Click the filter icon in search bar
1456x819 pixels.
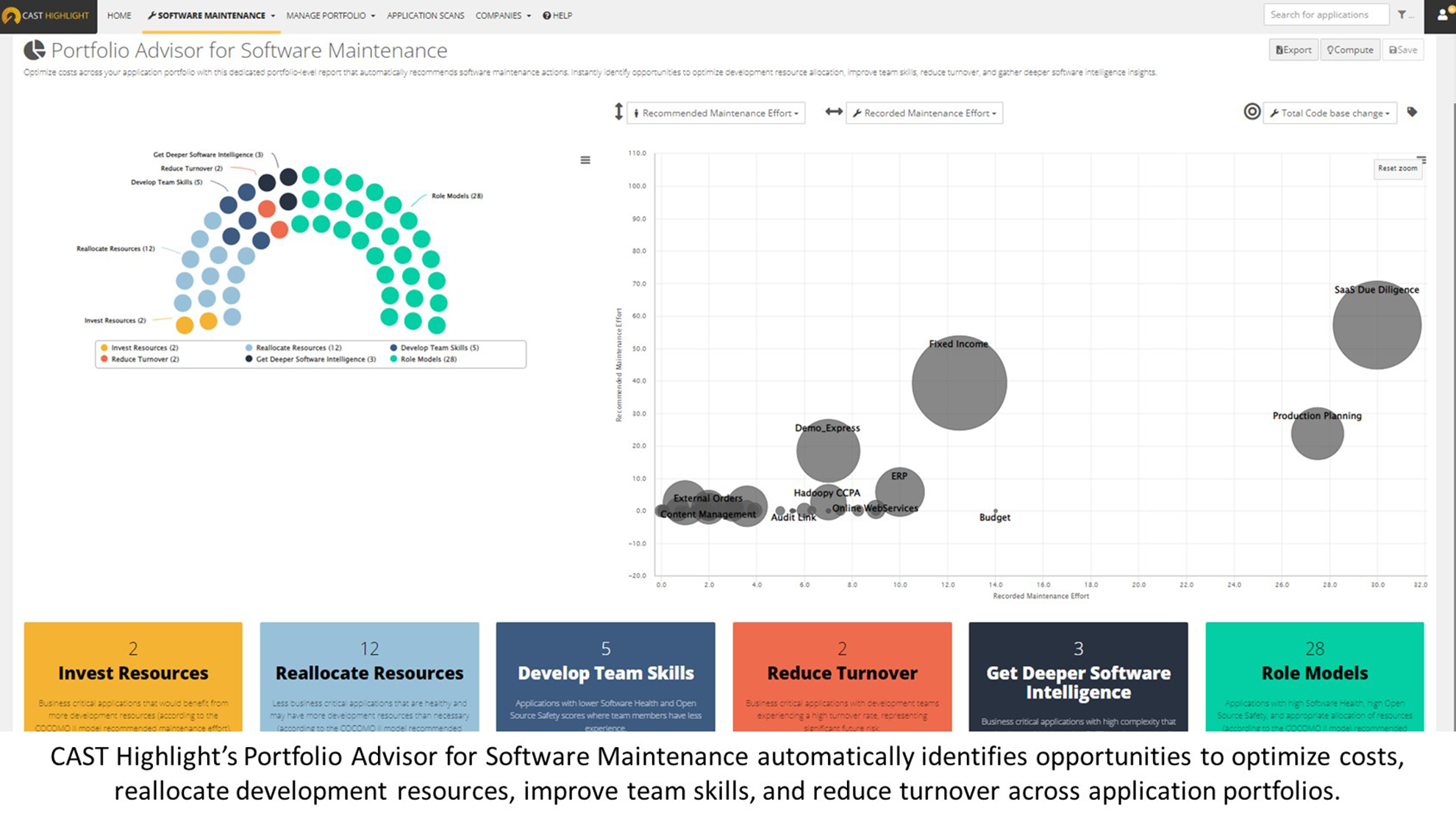pyautogui.click(x=1402, y=14)
